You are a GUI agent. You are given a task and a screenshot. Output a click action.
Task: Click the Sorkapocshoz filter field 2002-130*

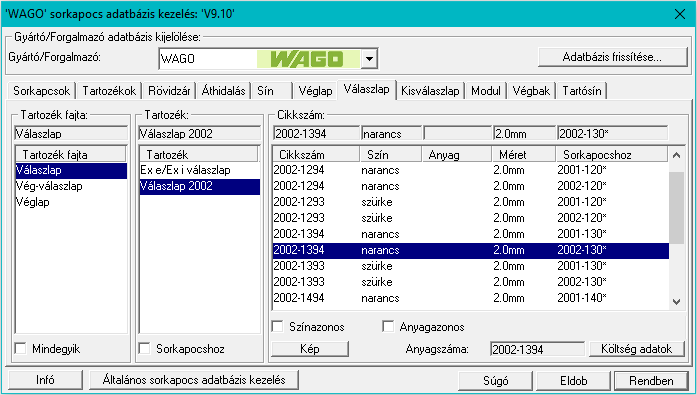tap(612, 134)
